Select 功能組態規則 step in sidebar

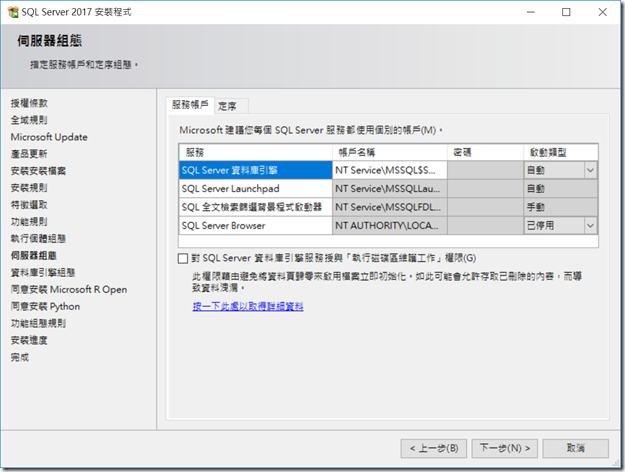click(38, 323)
